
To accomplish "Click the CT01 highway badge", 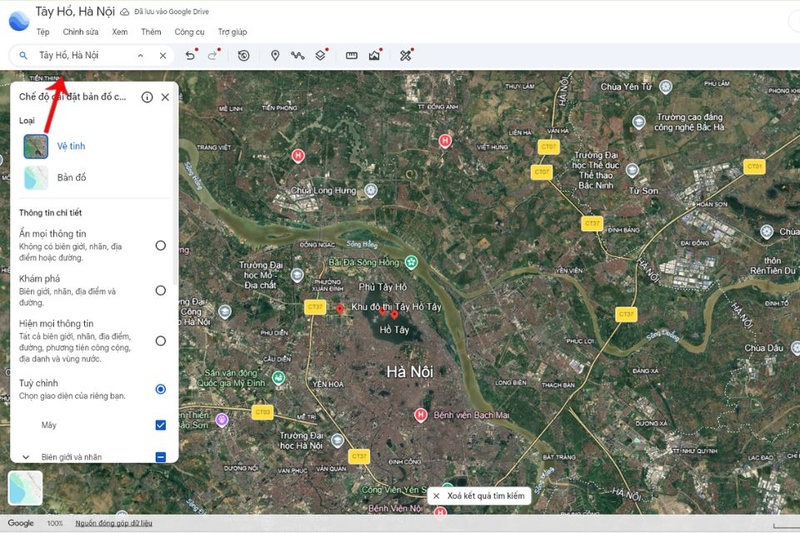I will (x=754, y=166).
